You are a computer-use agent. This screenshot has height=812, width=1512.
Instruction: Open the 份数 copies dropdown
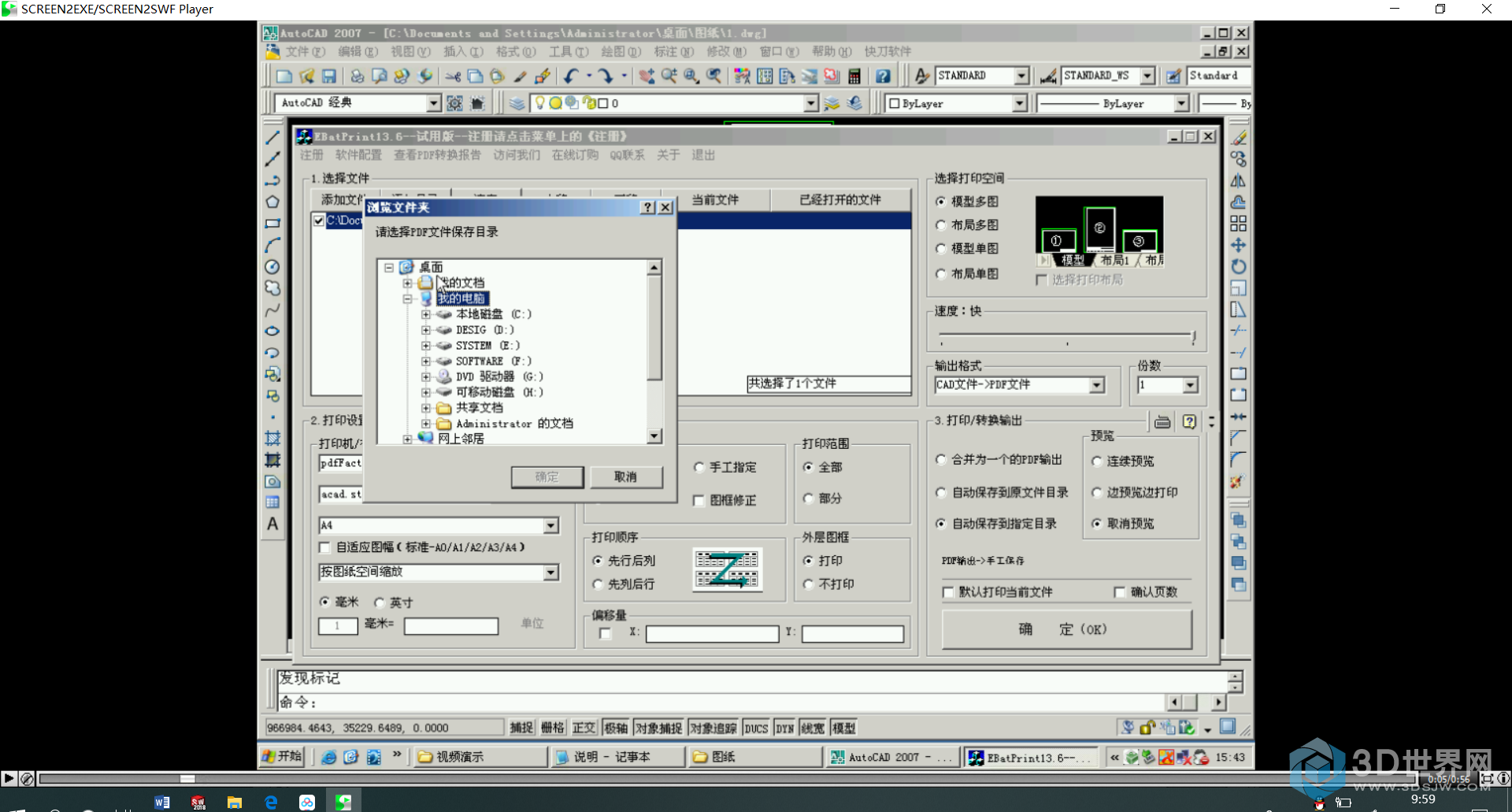(x=1190, y=385)
